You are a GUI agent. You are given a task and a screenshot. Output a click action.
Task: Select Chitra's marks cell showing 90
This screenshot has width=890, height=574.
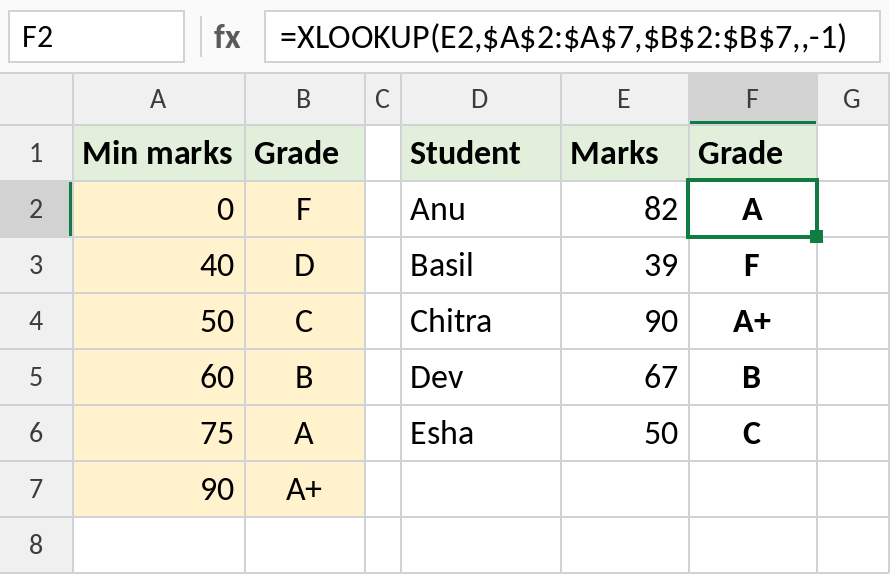[625, 321]
